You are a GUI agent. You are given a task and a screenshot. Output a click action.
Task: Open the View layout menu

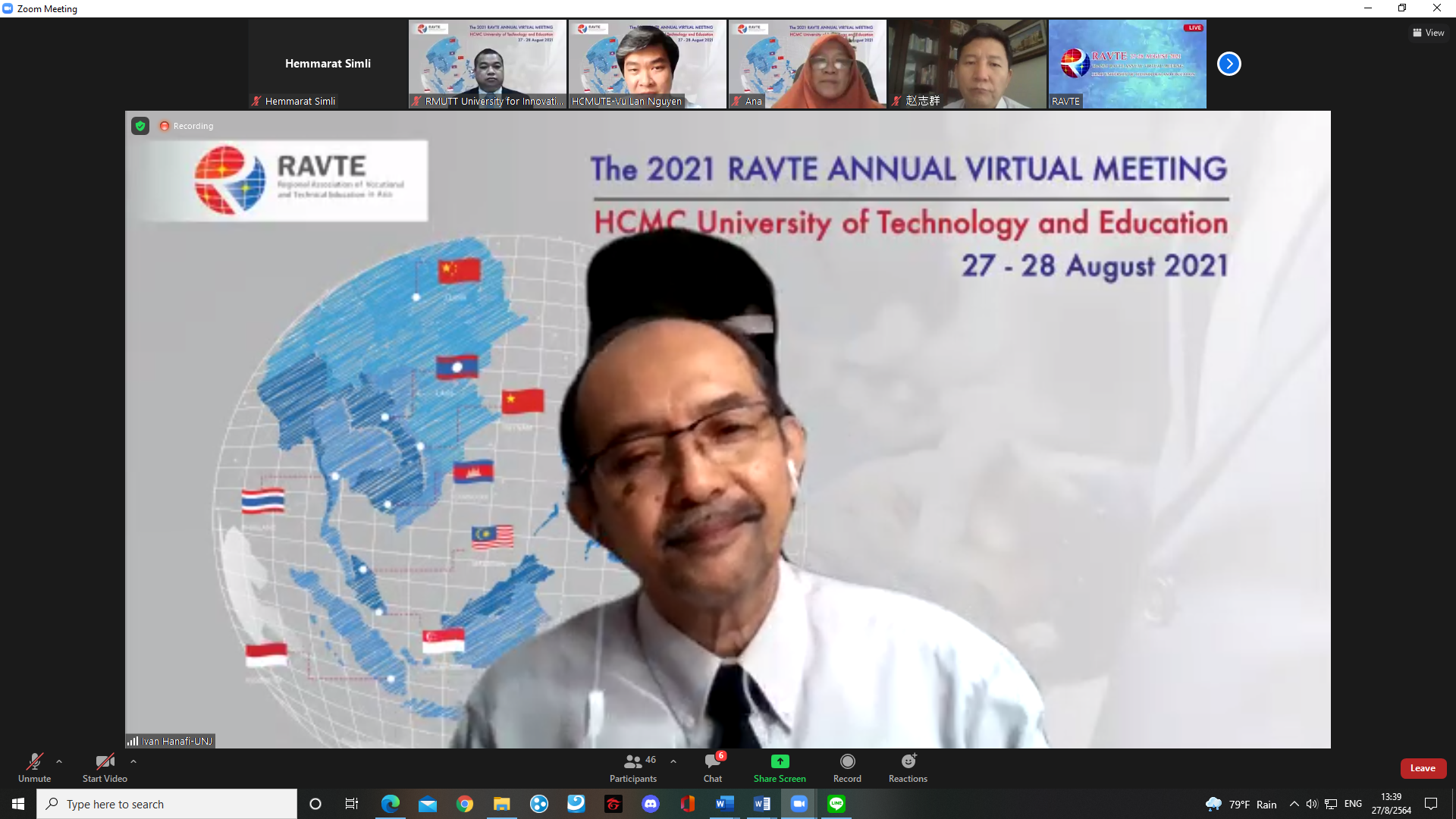(1428, 33)
